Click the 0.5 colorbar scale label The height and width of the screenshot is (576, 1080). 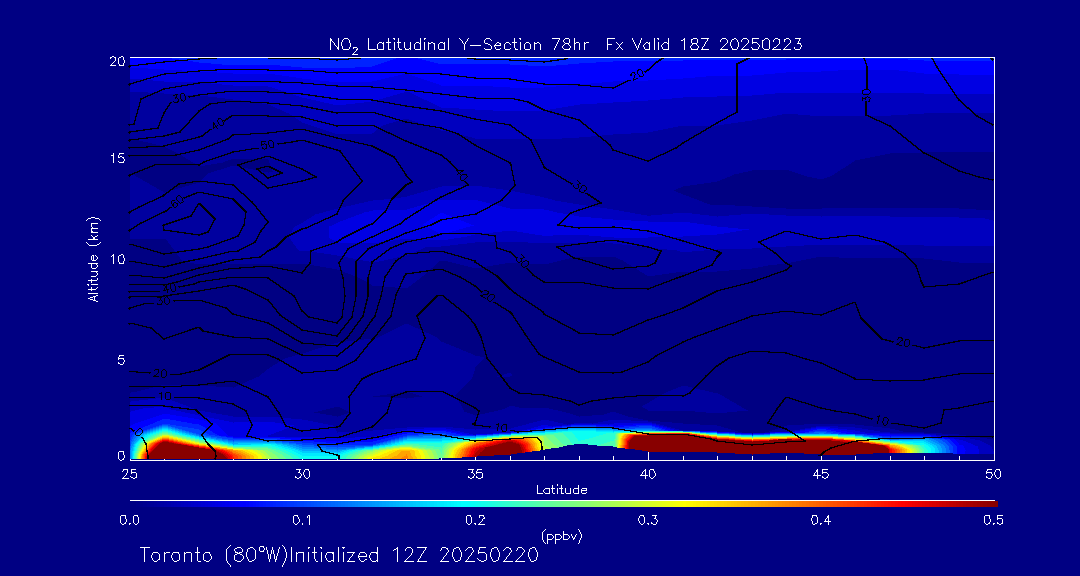tap(994, 520)
